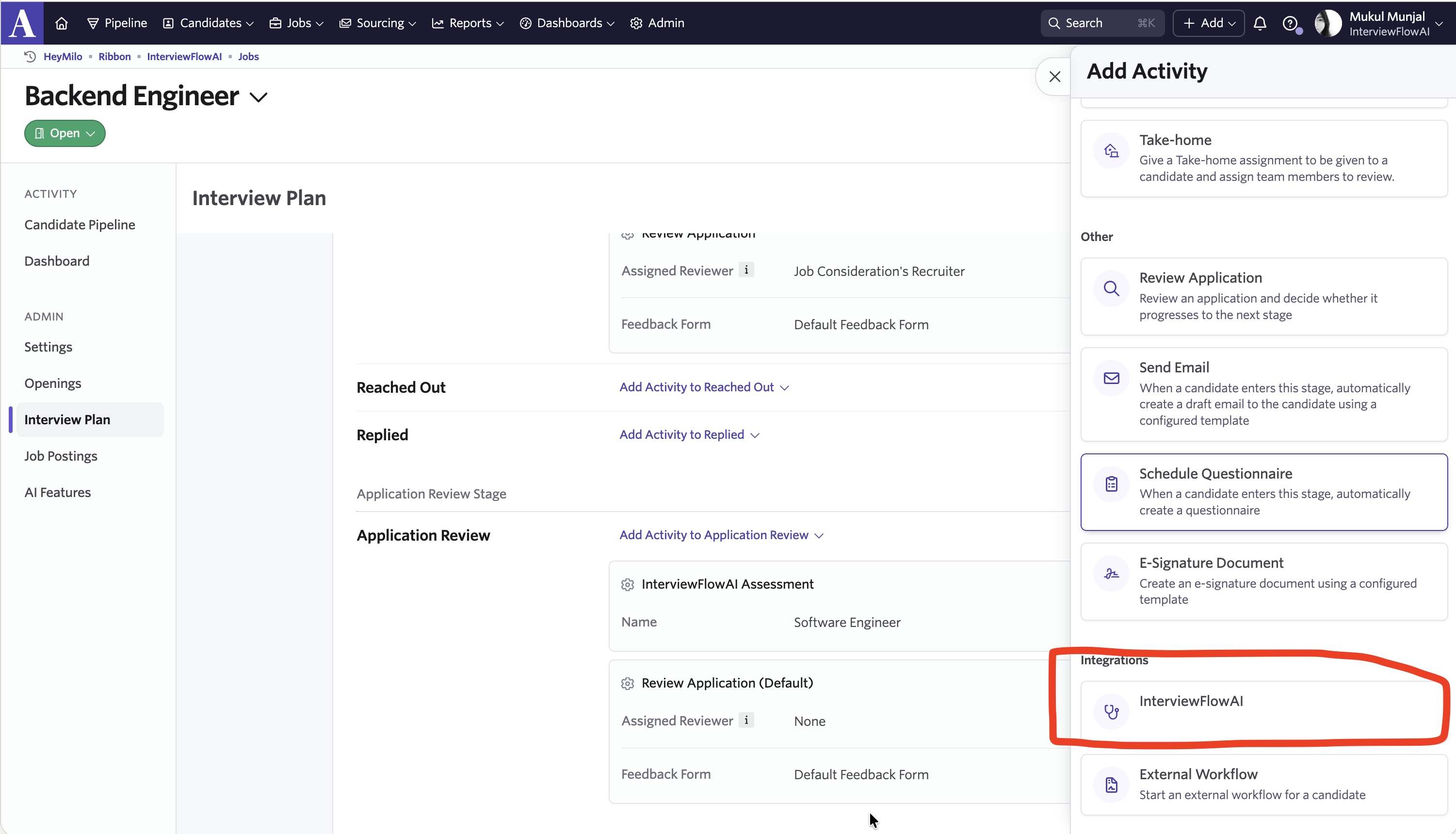The width and height of the screenshot is (1456, 834).
Task: Open Openings in the sidebar
Action: [53, 383]
